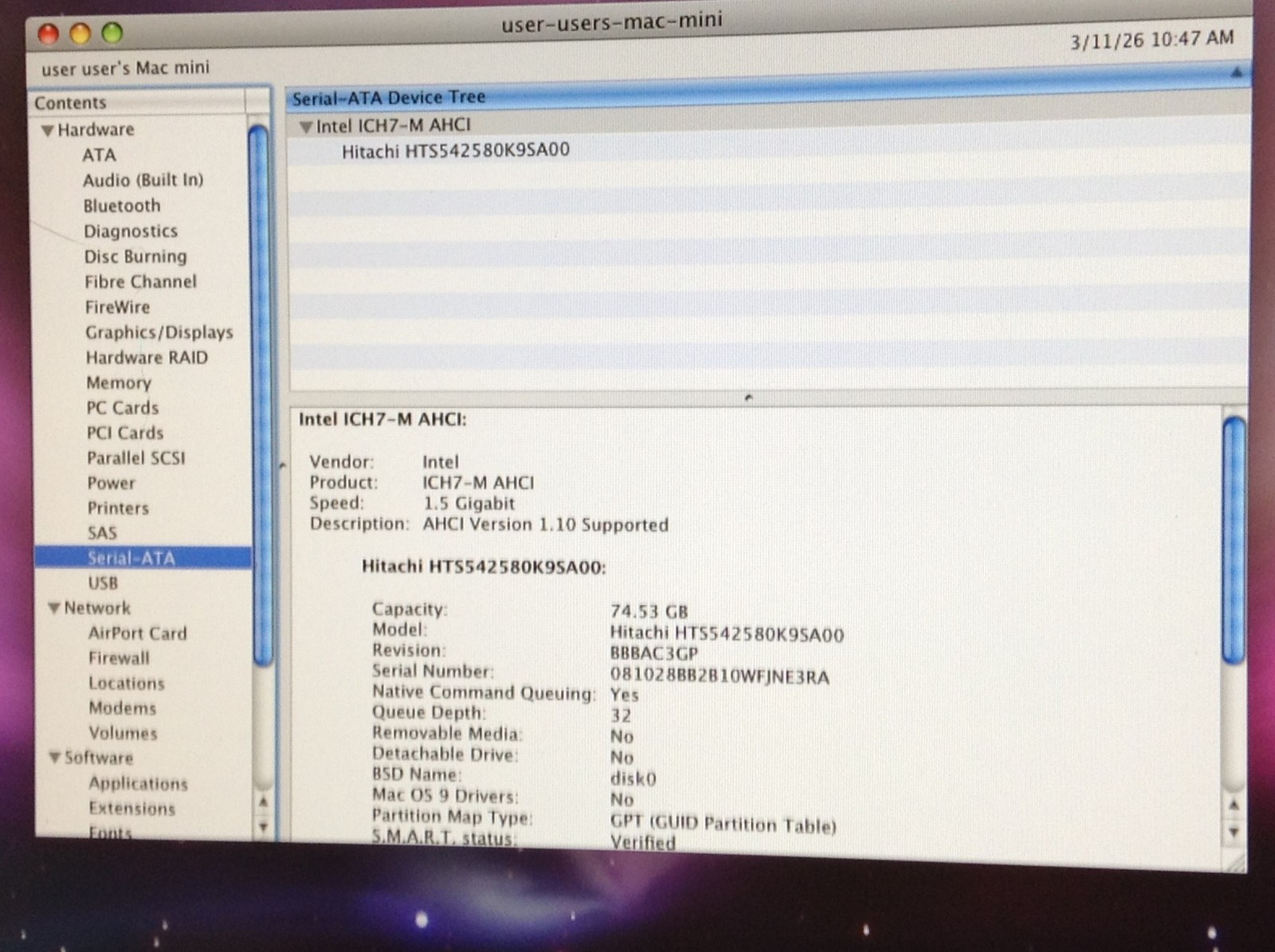Collapse the Network section in Contents
The image size is (1275, 952).
click(x=54, y=609)
